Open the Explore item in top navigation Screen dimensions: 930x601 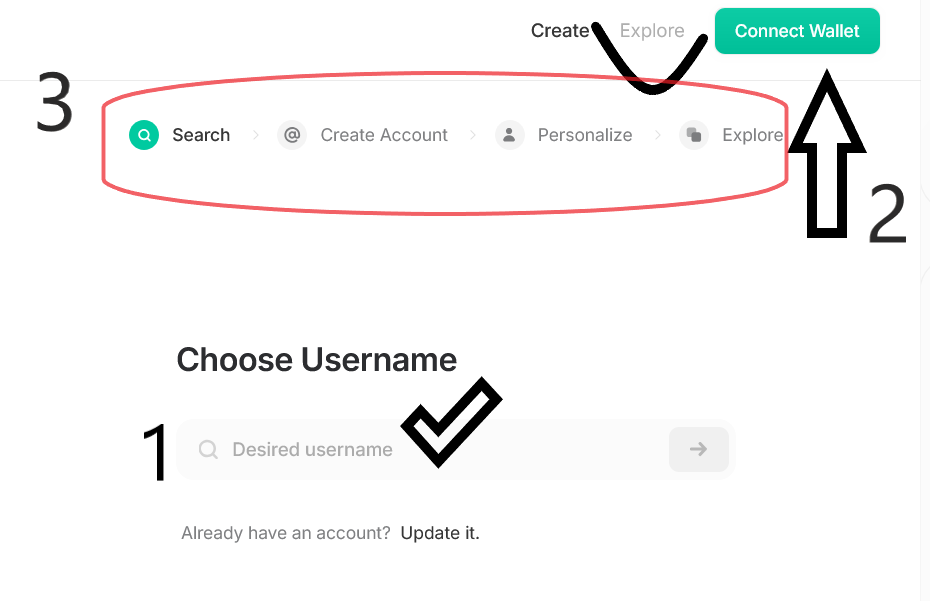pyautogui.click(x=652, y=31)
